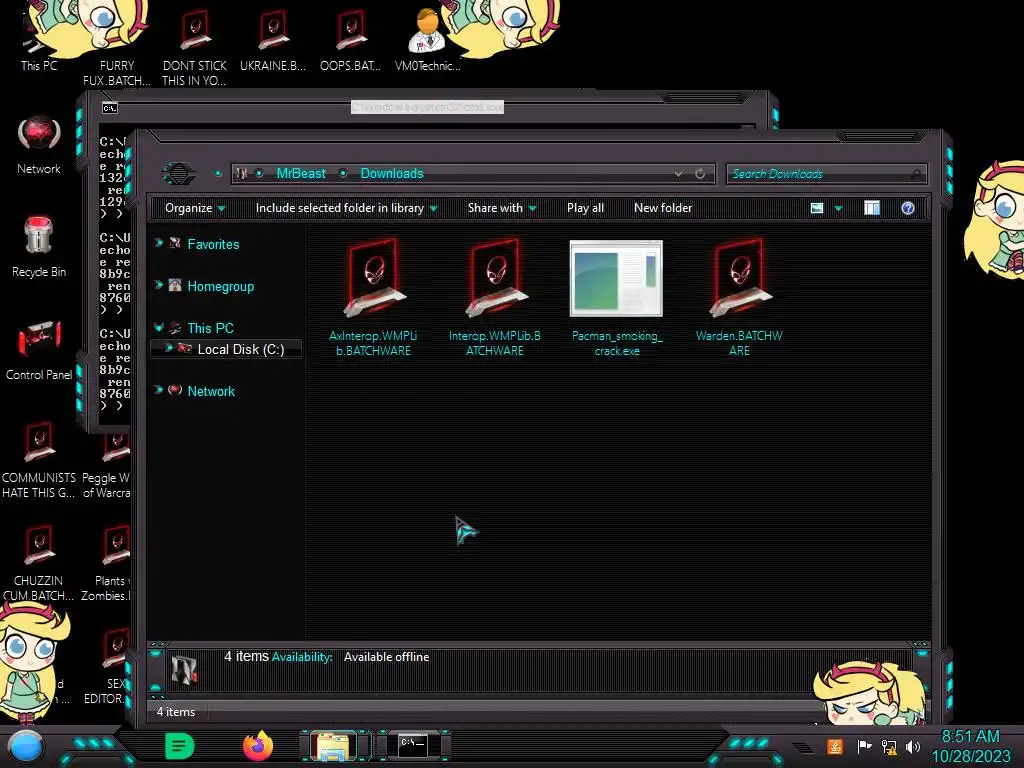Select Network in navigation pane

(x=211, y=391)
